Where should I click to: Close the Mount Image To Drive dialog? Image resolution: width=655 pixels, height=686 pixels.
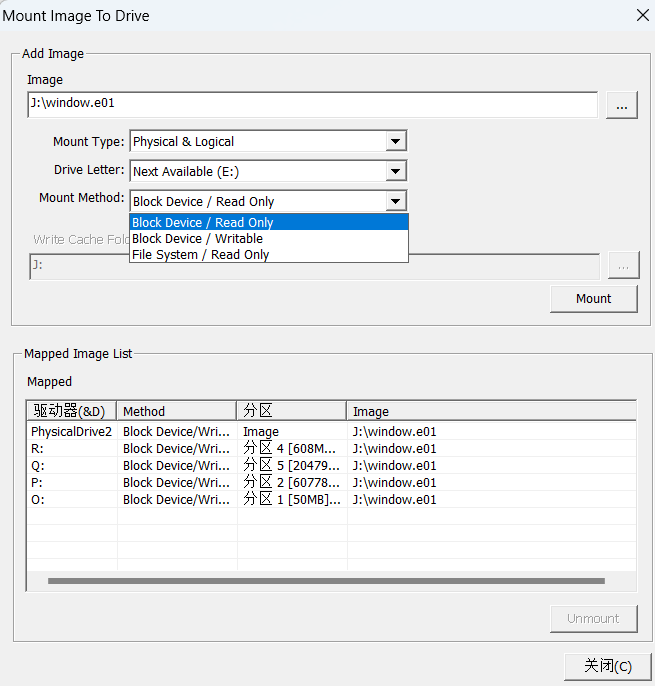(642, 15)
